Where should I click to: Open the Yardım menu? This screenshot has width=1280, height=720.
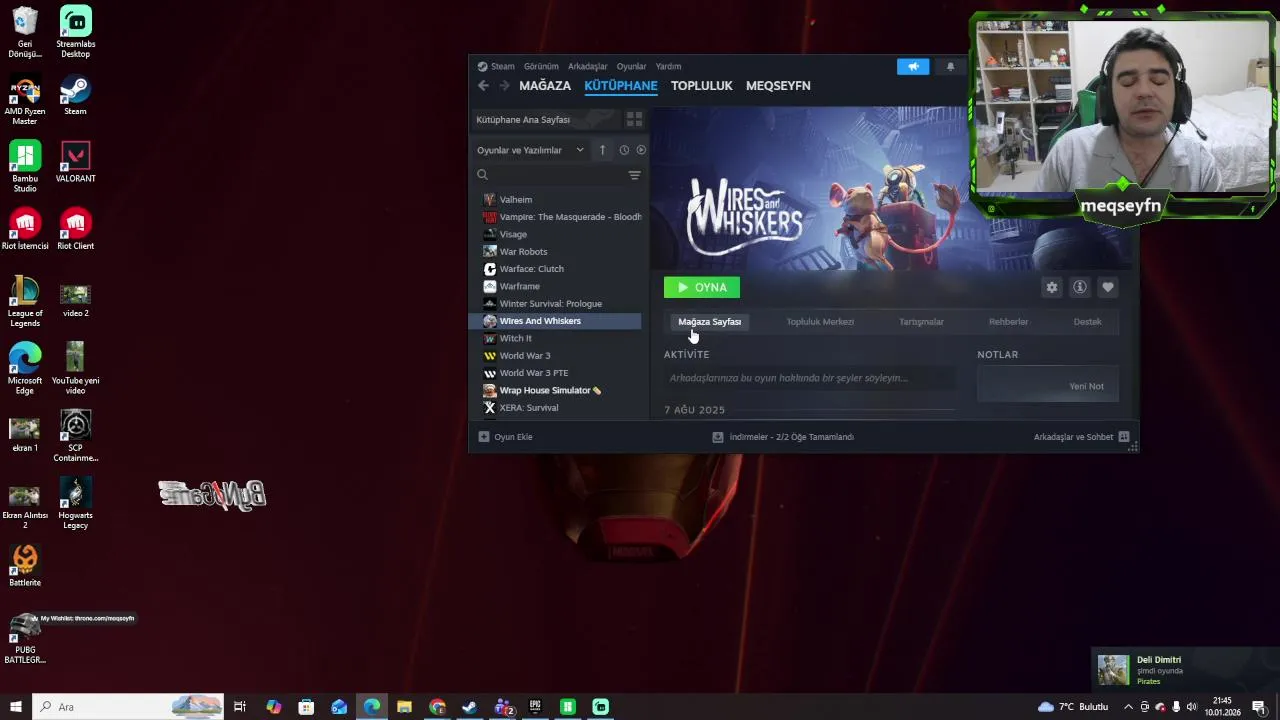[x=668, y=67]
